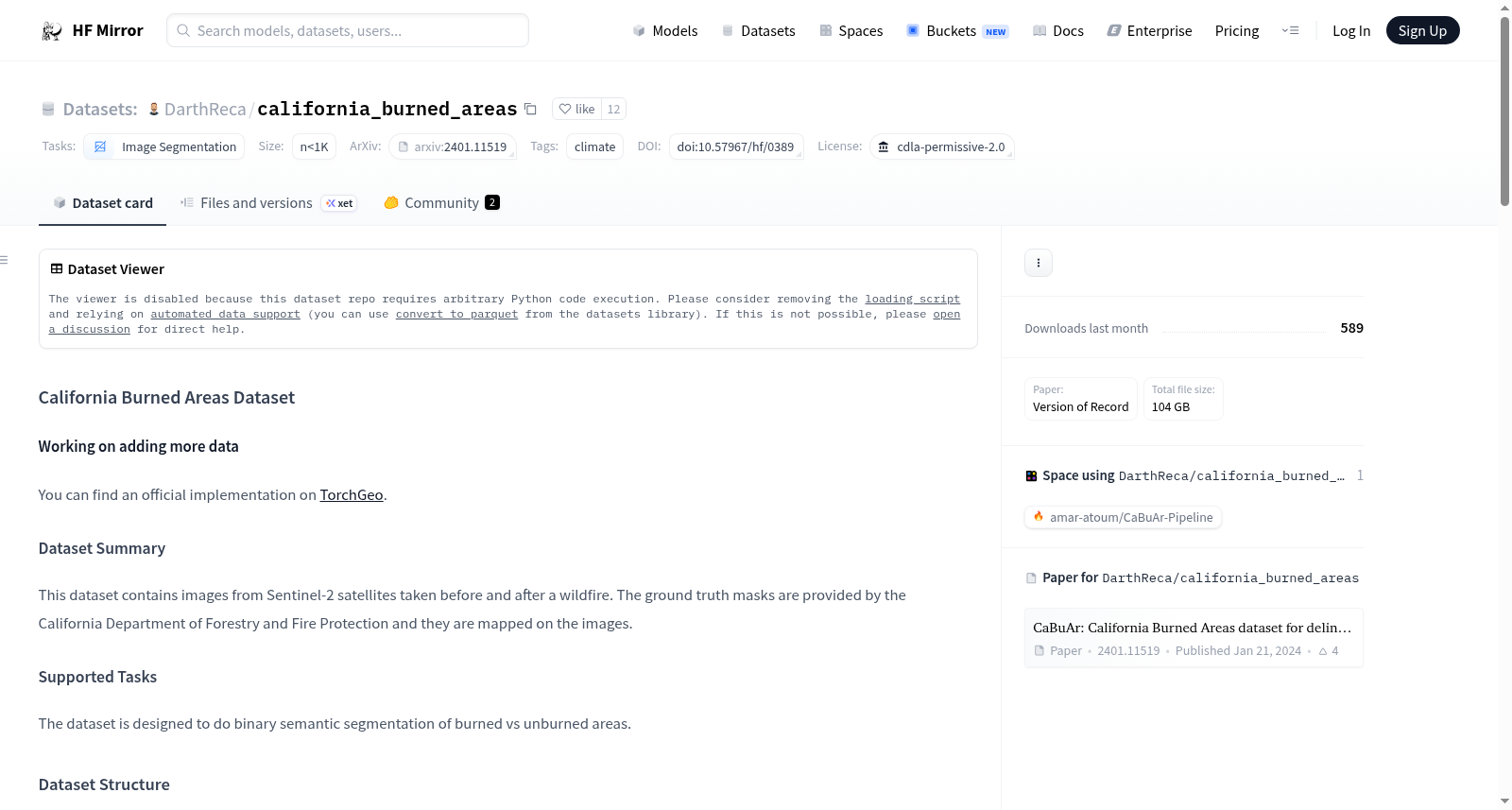Click the Space using icon
Image resolution: width=1512 pixels, height=810 pixels.
(x=1031, y=476)
